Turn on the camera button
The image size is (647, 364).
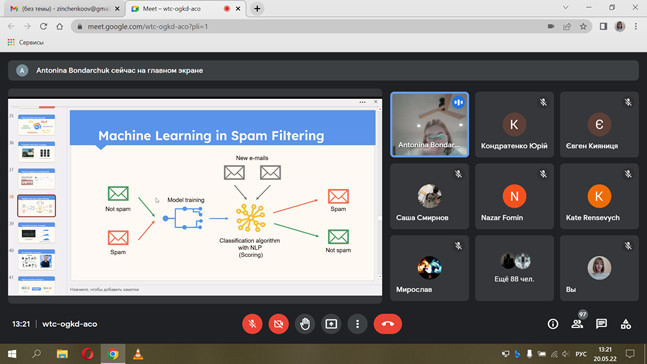click(279, 324)
